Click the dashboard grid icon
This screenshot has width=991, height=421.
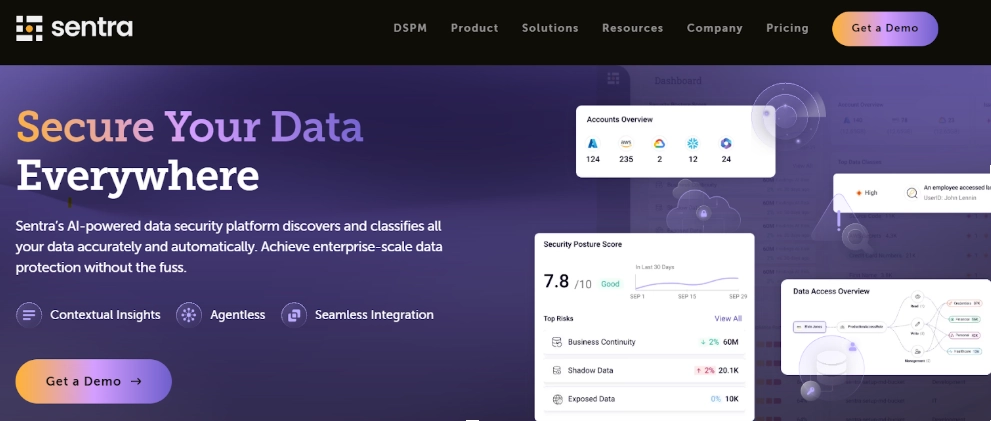(613, 78)
